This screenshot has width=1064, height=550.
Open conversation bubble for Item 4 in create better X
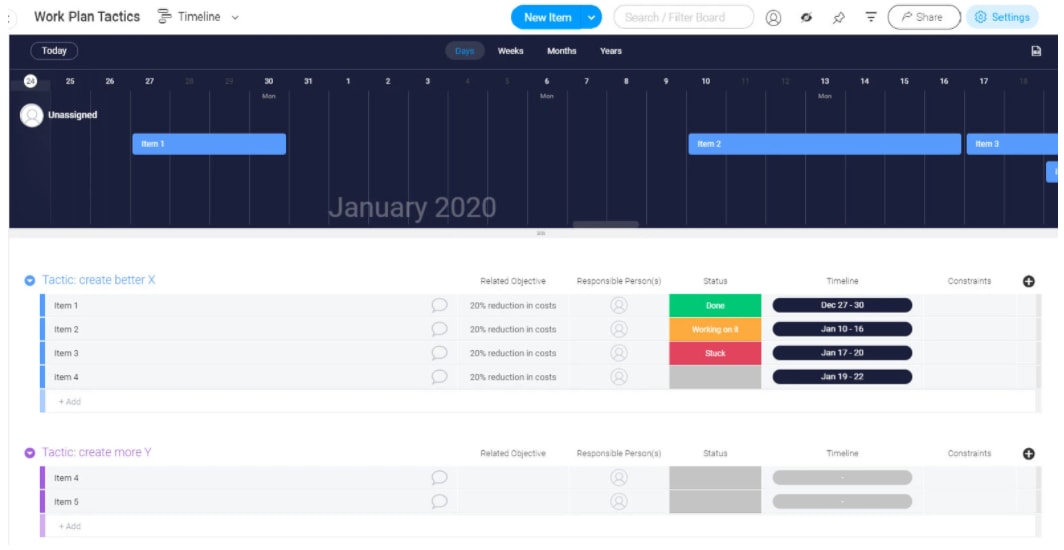point(440,376)
